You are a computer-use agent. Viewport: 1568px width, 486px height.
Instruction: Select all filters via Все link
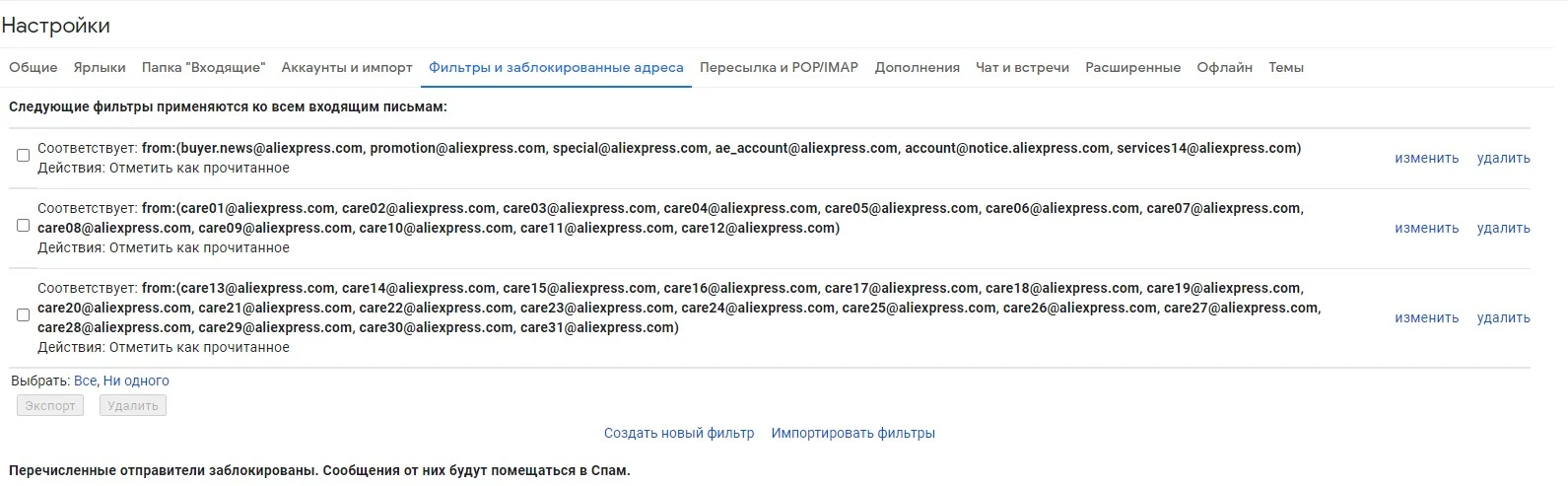click(x=85, y=381)
